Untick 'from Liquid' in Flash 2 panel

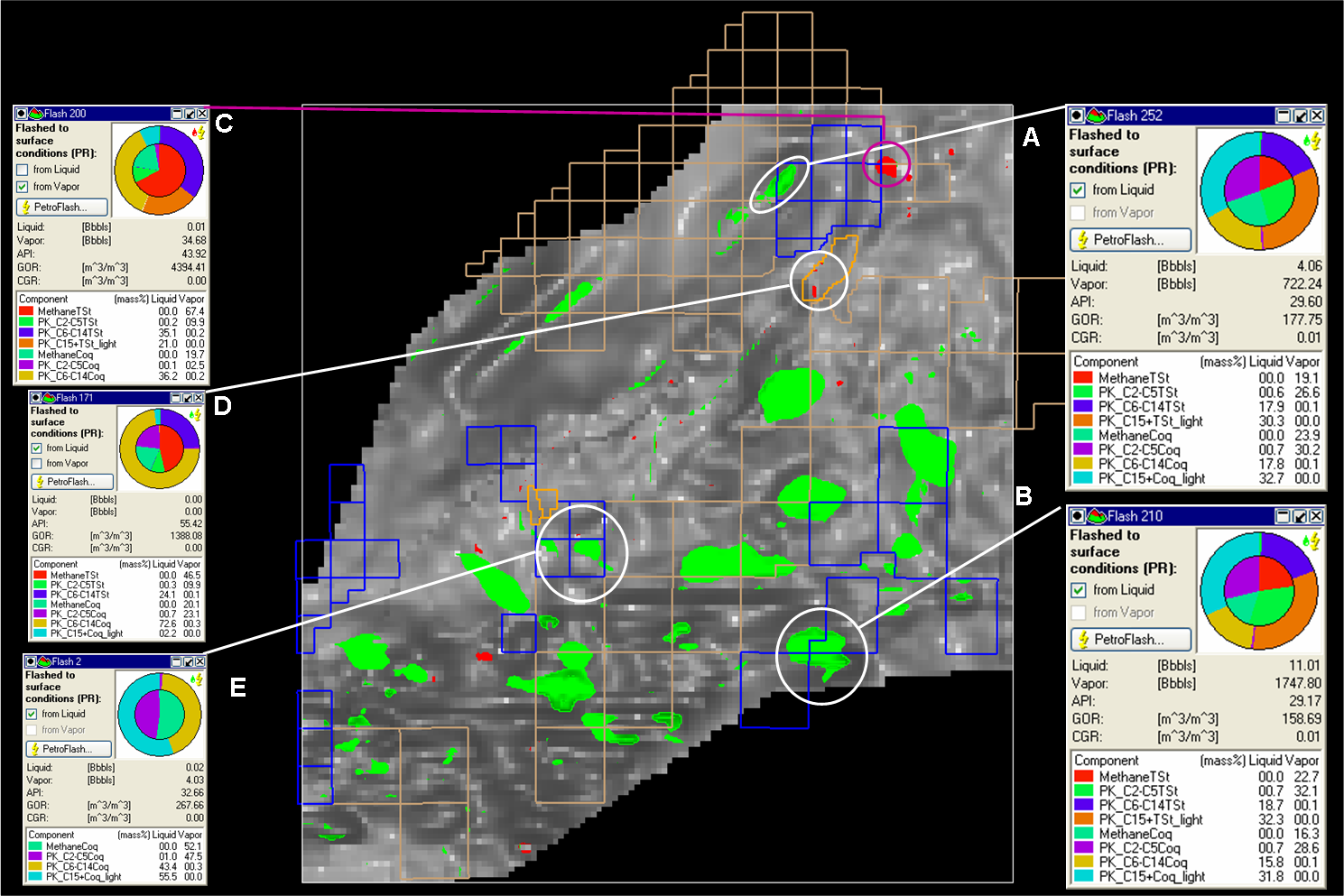click(x=32, y=714)
